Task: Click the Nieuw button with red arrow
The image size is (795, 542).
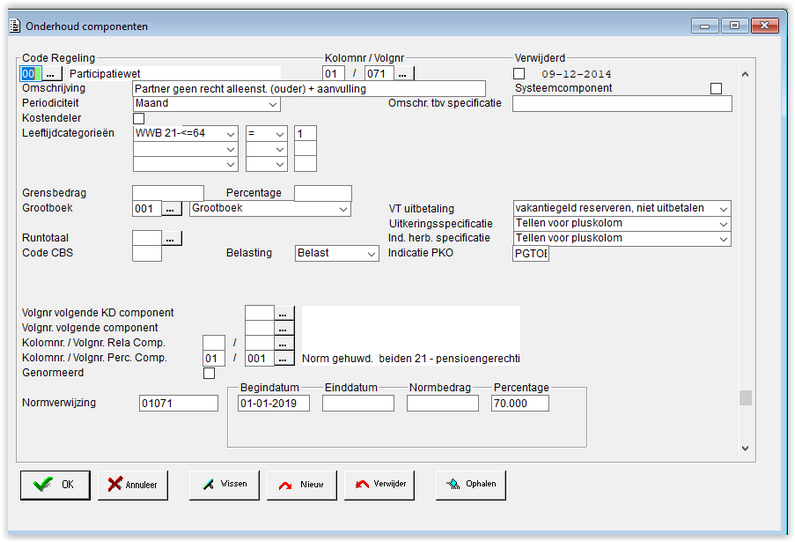Action: (x=302, y=485)
